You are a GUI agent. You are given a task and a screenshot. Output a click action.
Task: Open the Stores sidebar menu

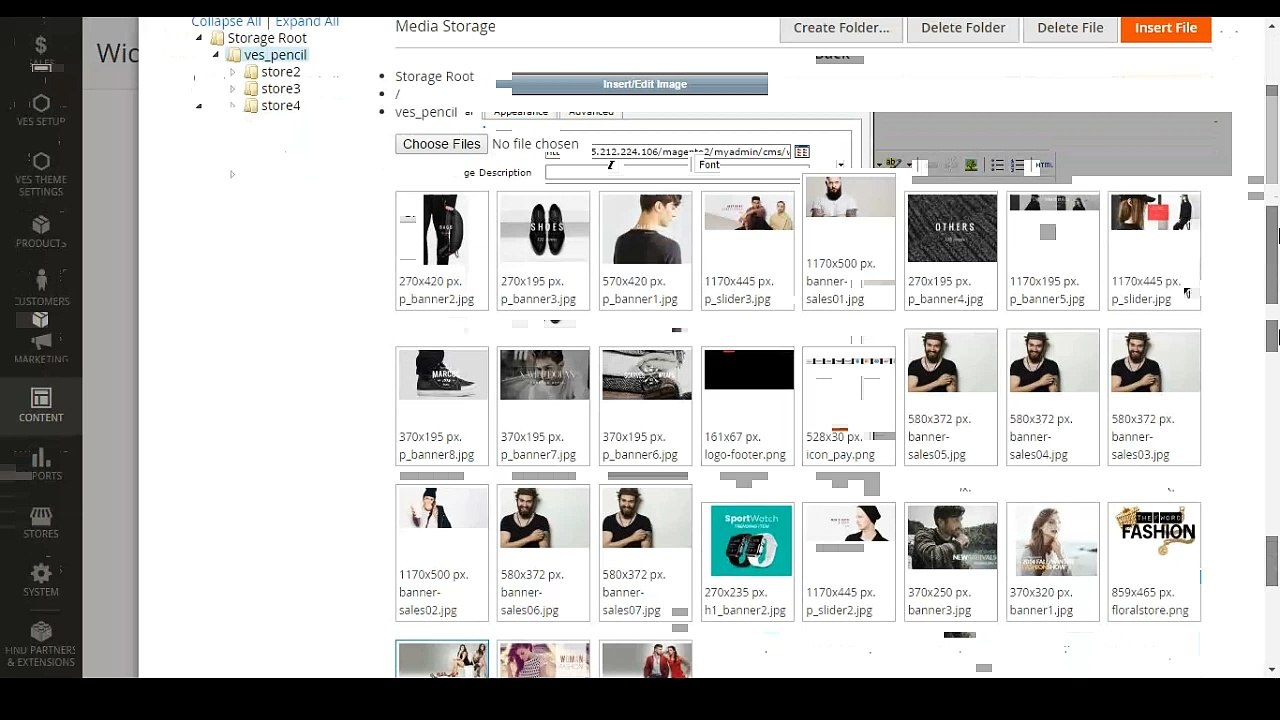pos(41,522)
